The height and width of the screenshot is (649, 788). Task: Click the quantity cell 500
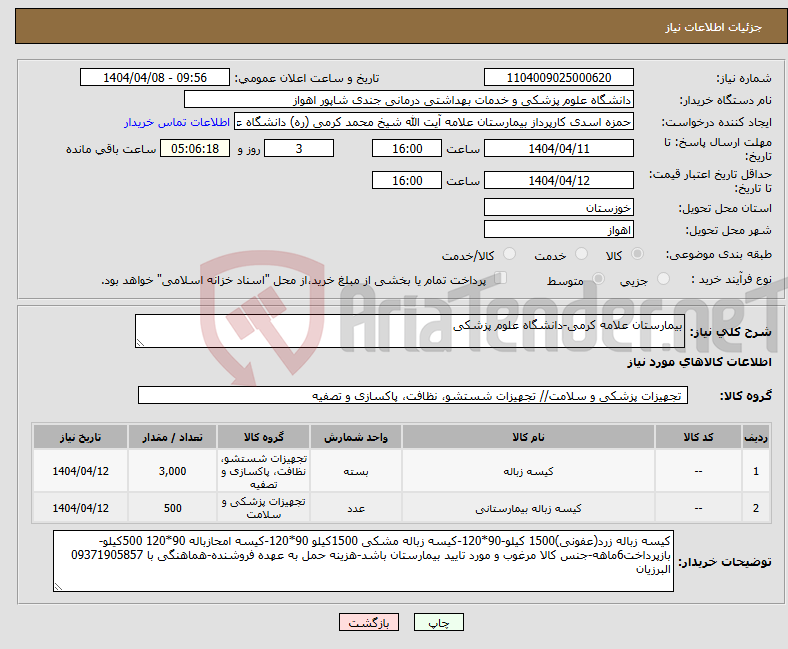pyautogui.click(x=172, y=508)
